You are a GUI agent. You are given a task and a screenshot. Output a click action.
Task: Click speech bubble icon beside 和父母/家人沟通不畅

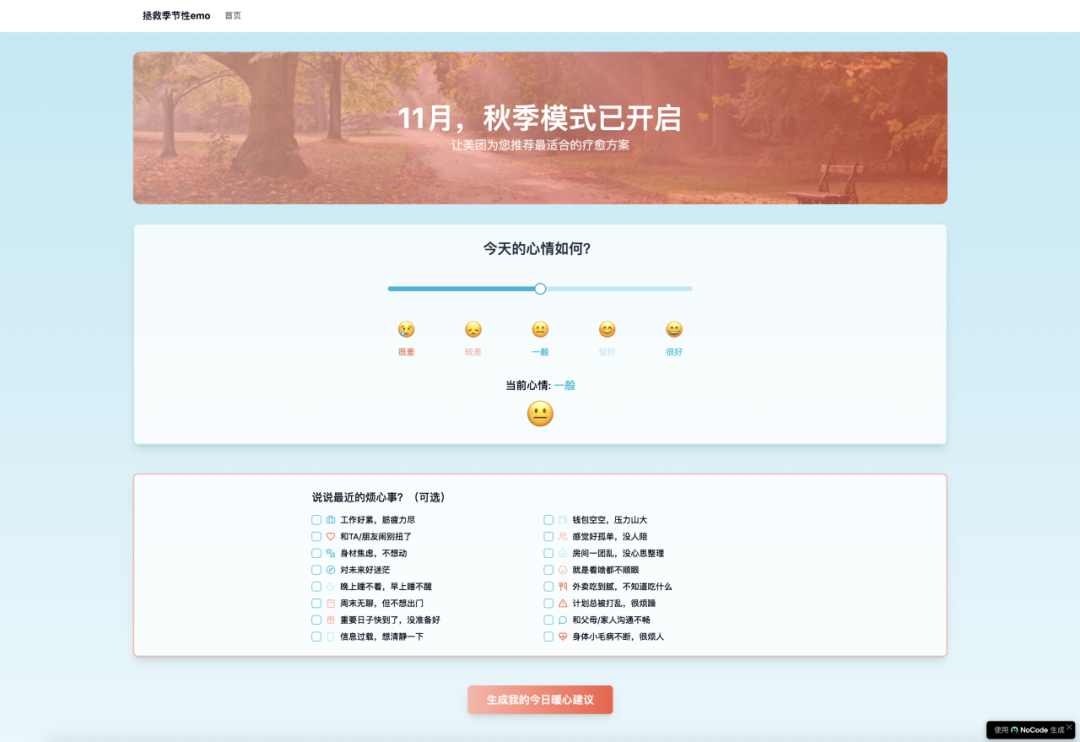pos(563,620)
